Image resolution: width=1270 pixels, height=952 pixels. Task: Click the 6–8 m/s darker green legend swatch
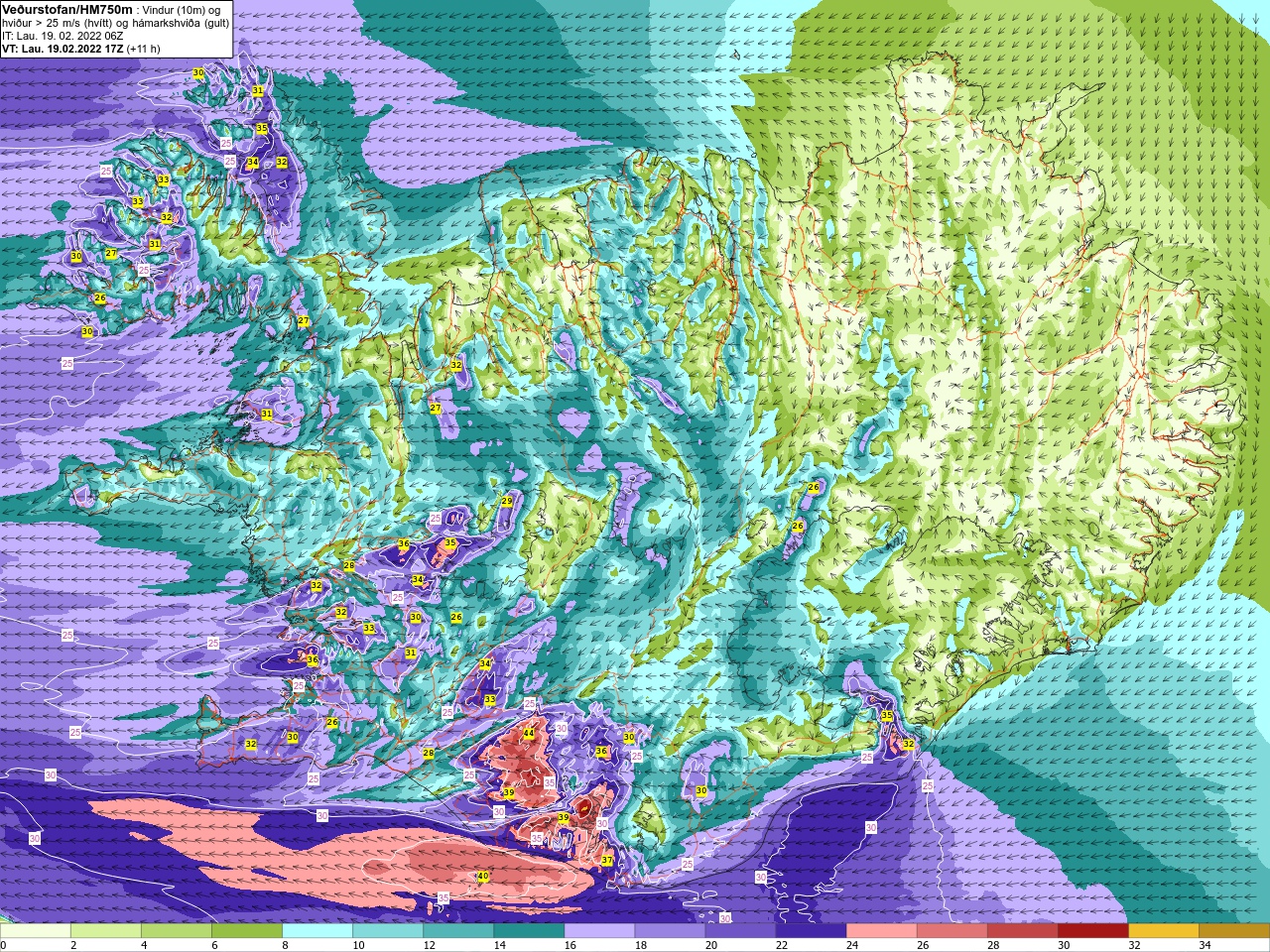click(x=247, y=931)
